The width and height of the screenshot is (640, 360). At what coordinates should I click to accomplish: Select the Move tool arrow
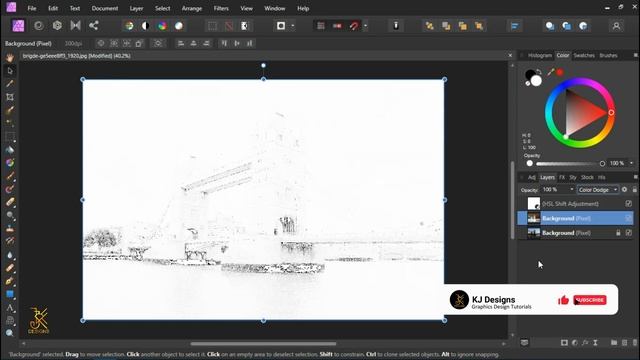coord(10,71)
